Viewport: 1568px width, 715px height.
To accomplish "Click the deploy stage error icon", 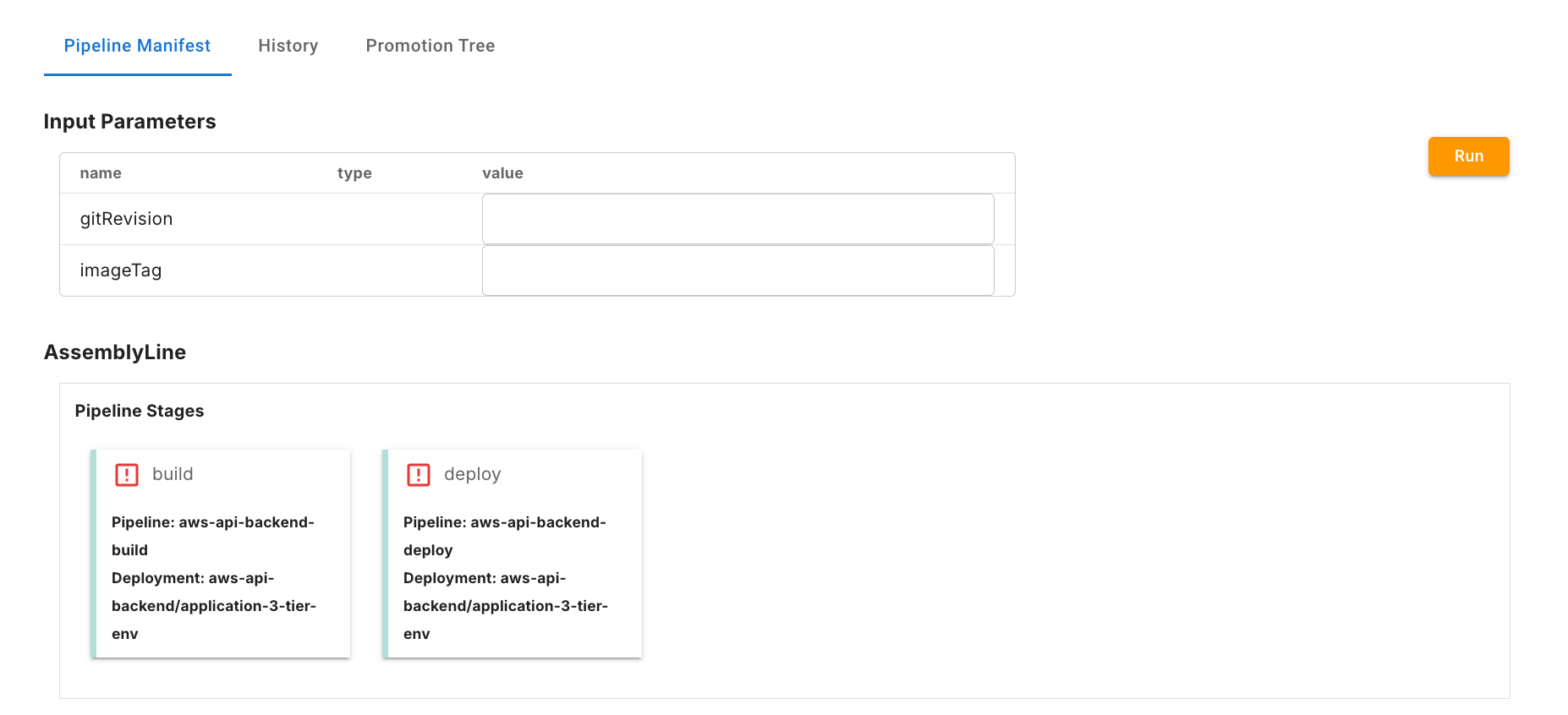I will pos(419,475).
